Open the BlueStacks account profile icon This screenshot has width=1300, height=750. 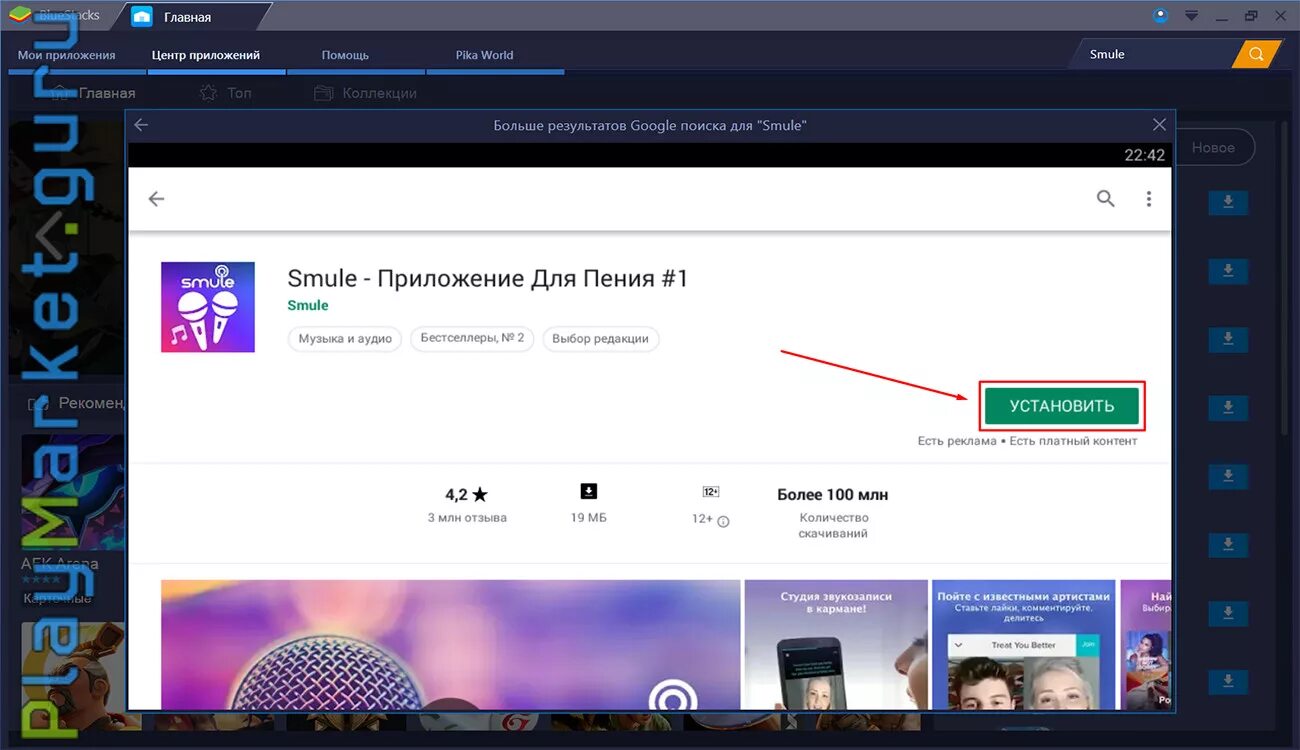tap(1160, 15)
